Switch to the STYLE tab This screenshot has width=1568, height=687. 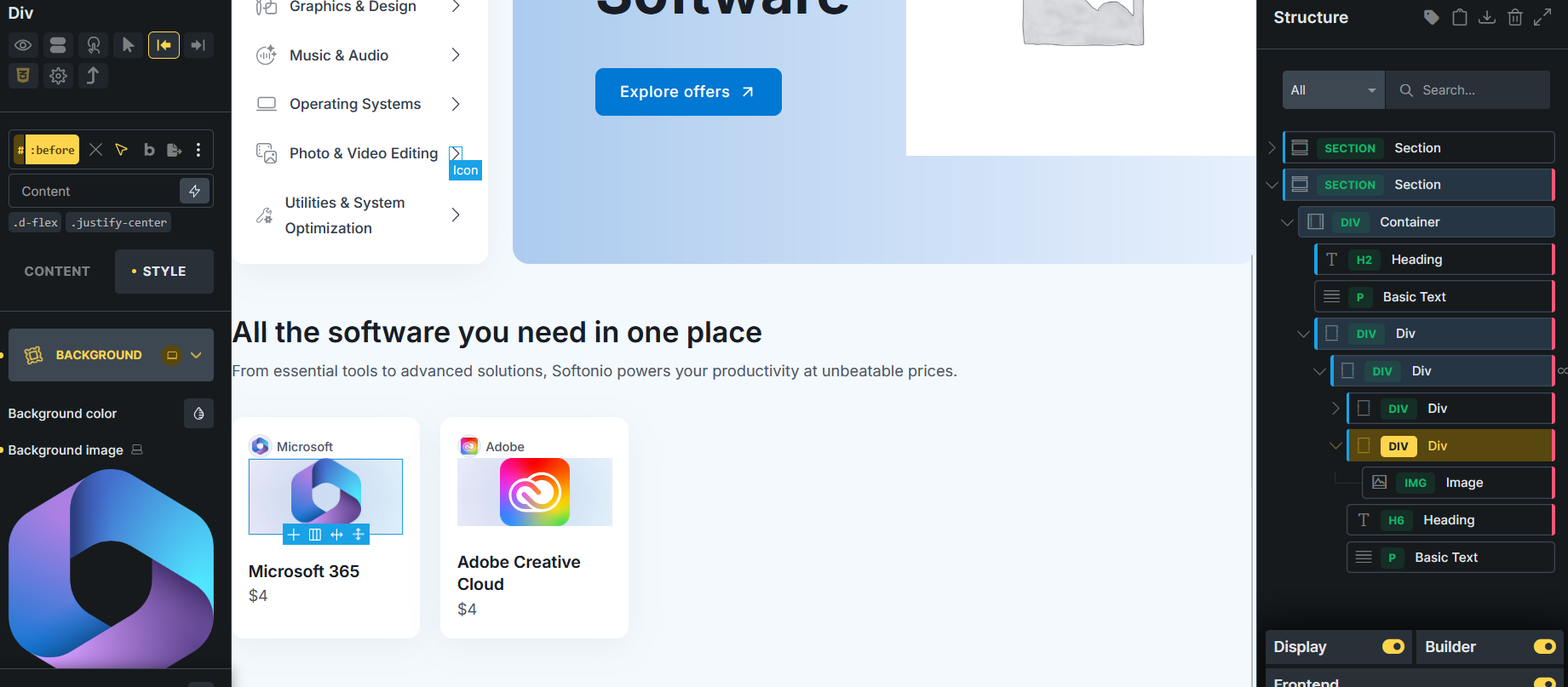164,272
